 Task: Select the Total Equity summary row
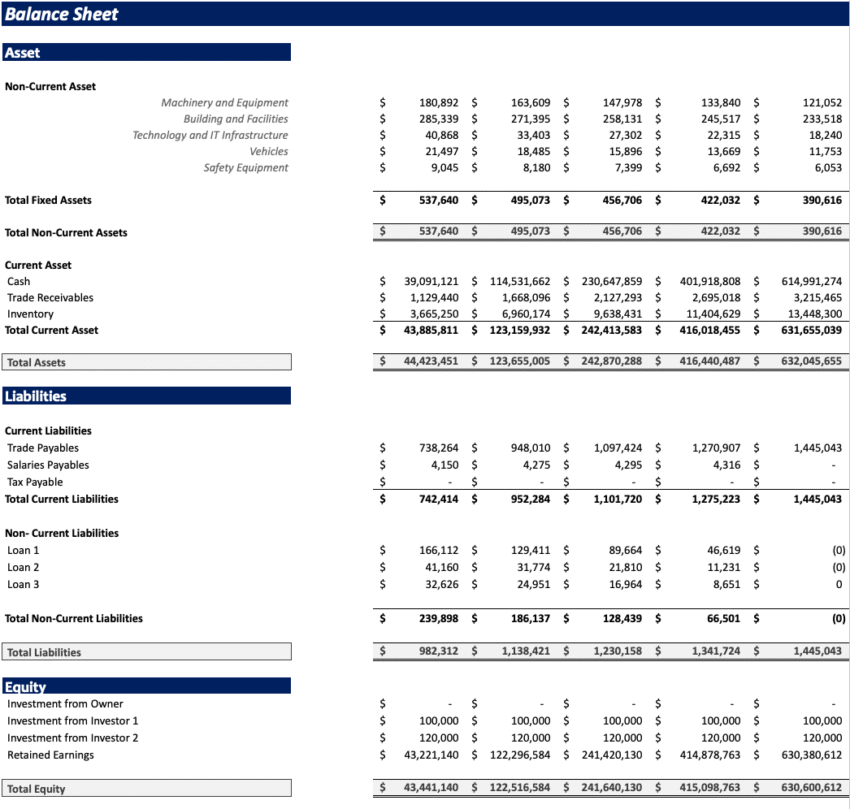(x=36, y=788)
